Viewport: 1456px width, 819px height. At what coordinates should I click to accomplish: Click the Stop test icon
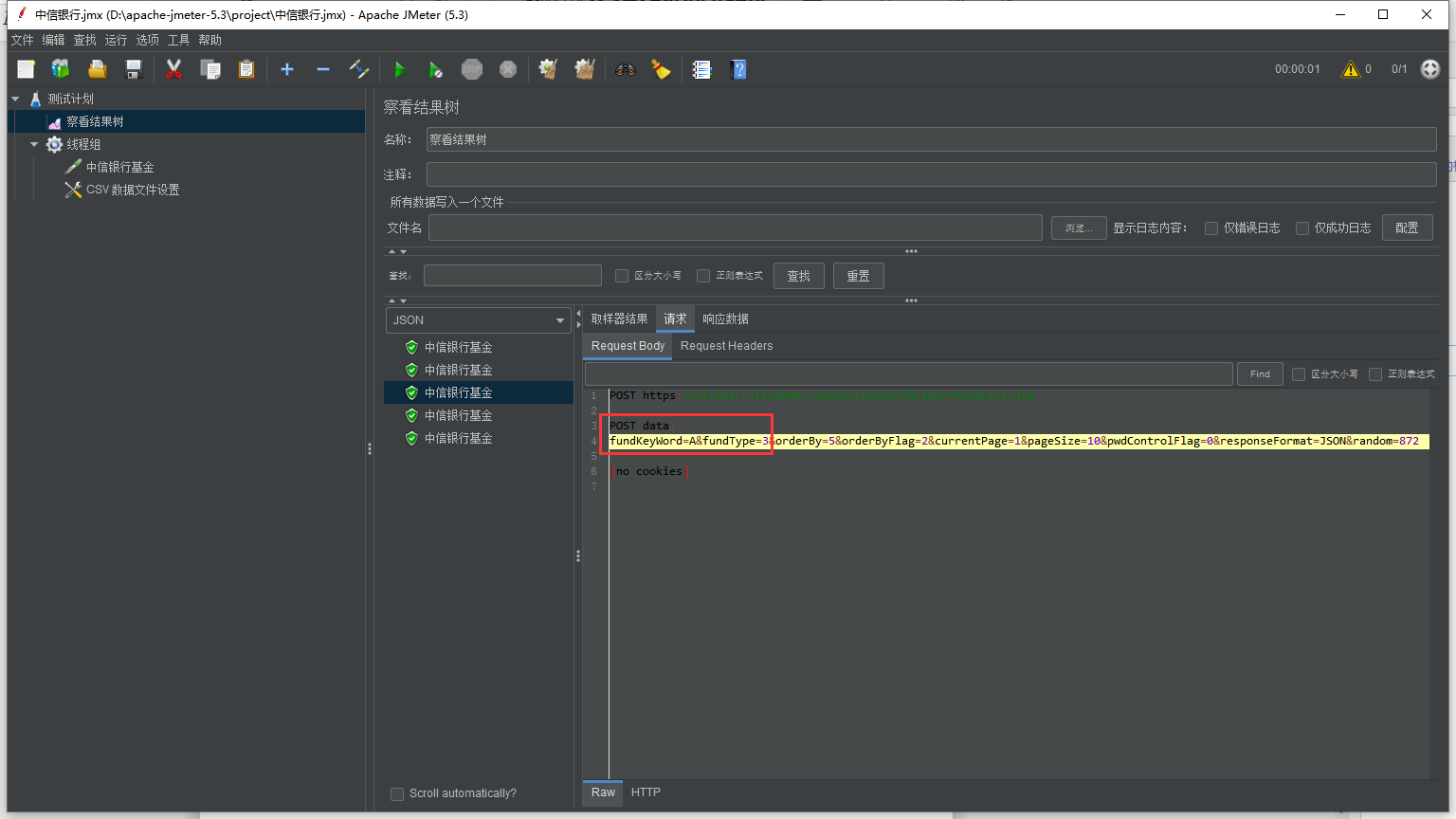click(x=471, y=69)
